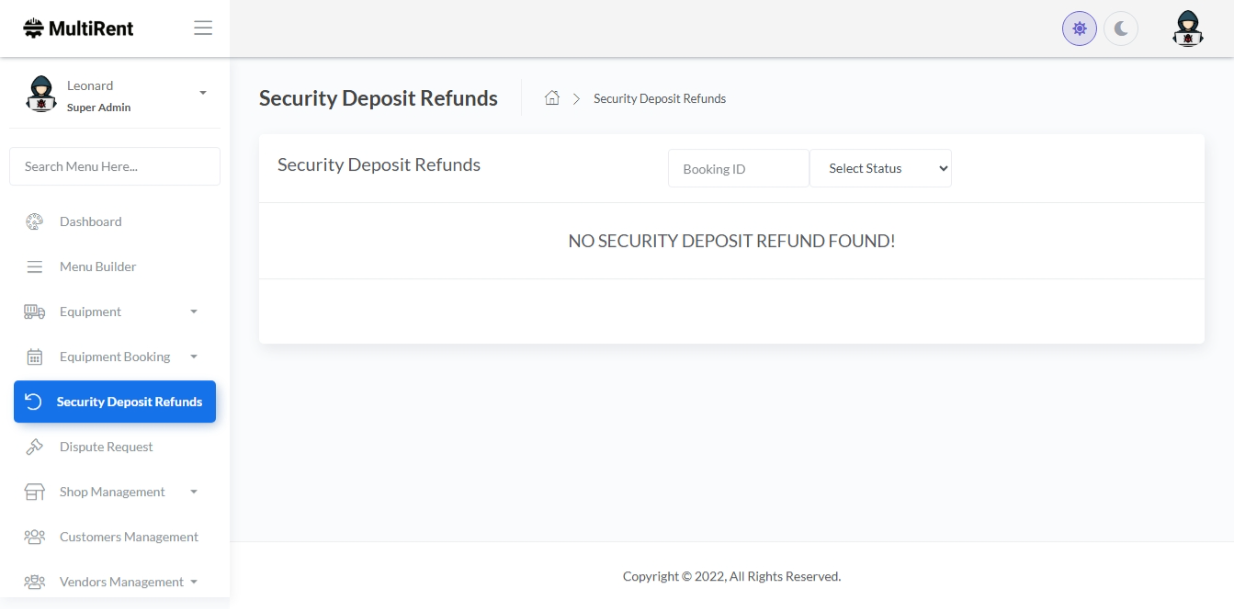Toggle the sidebar with hamburger icon
This screenshot has width=1234, height=609.
tap(203, 29)
